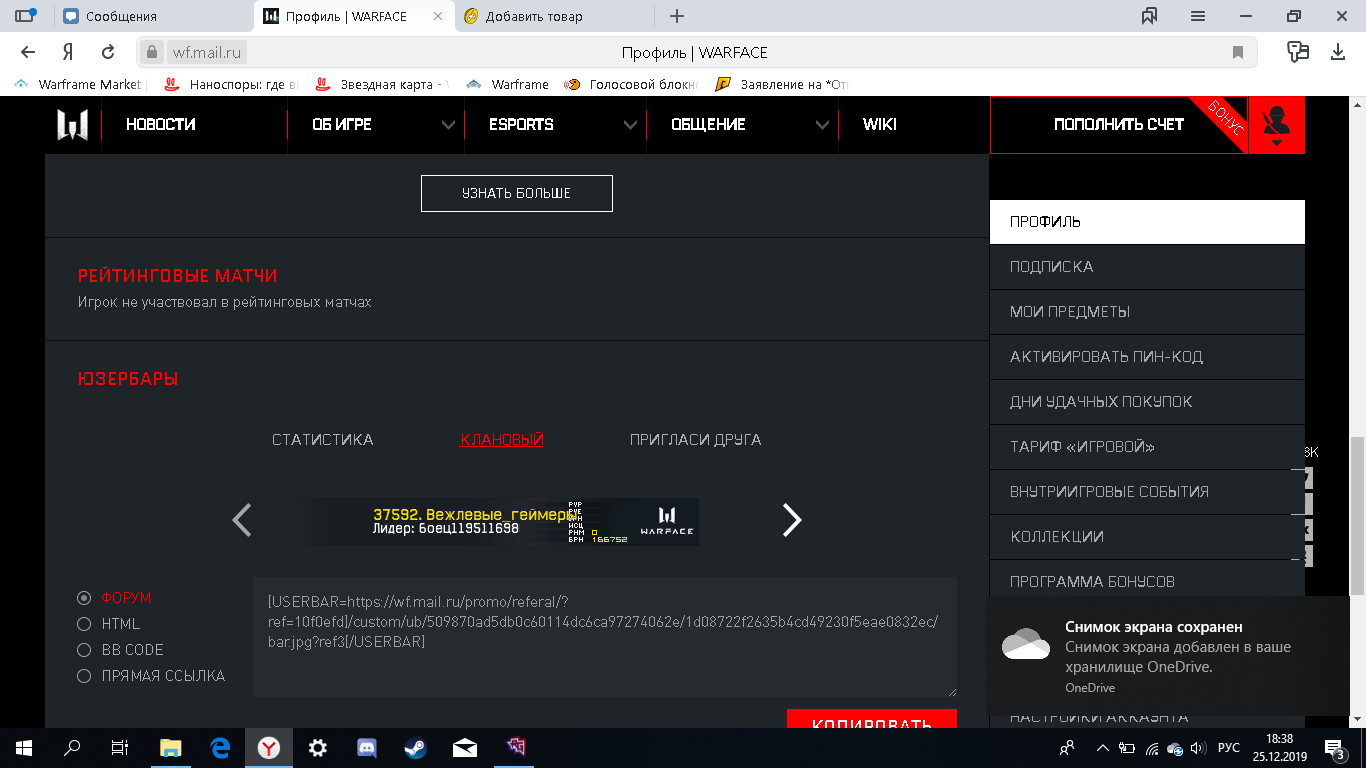The height and width of the screenshot is (768, 1366).
Task: Open ТАРИФ «ИГРОВОЙ» sidebar link
Action: [1147, 447]
